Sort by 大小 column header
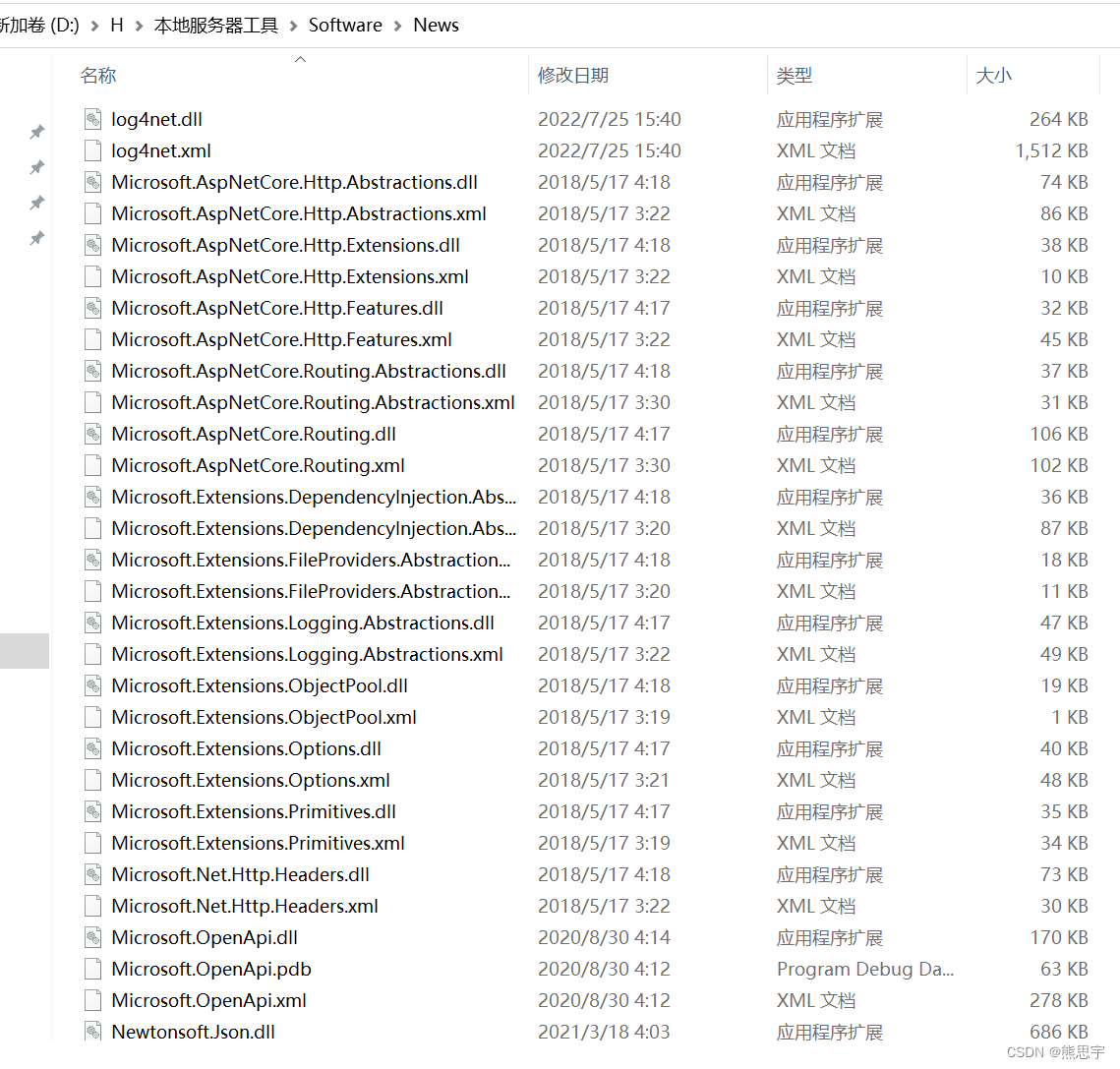This screenshot has width=1120, height=1069. pyautogui.click(x=993, y=75)
